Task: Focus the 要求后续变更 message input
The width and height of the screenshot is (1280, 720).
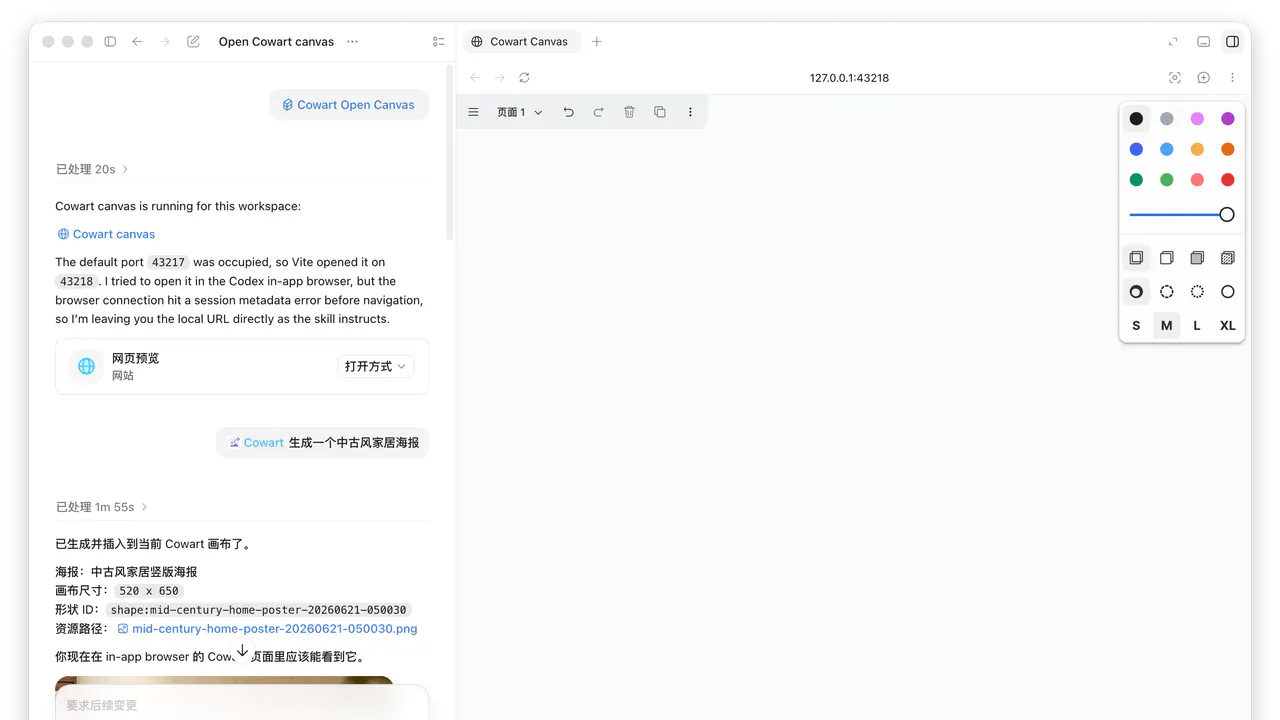Action: [242, 705]
